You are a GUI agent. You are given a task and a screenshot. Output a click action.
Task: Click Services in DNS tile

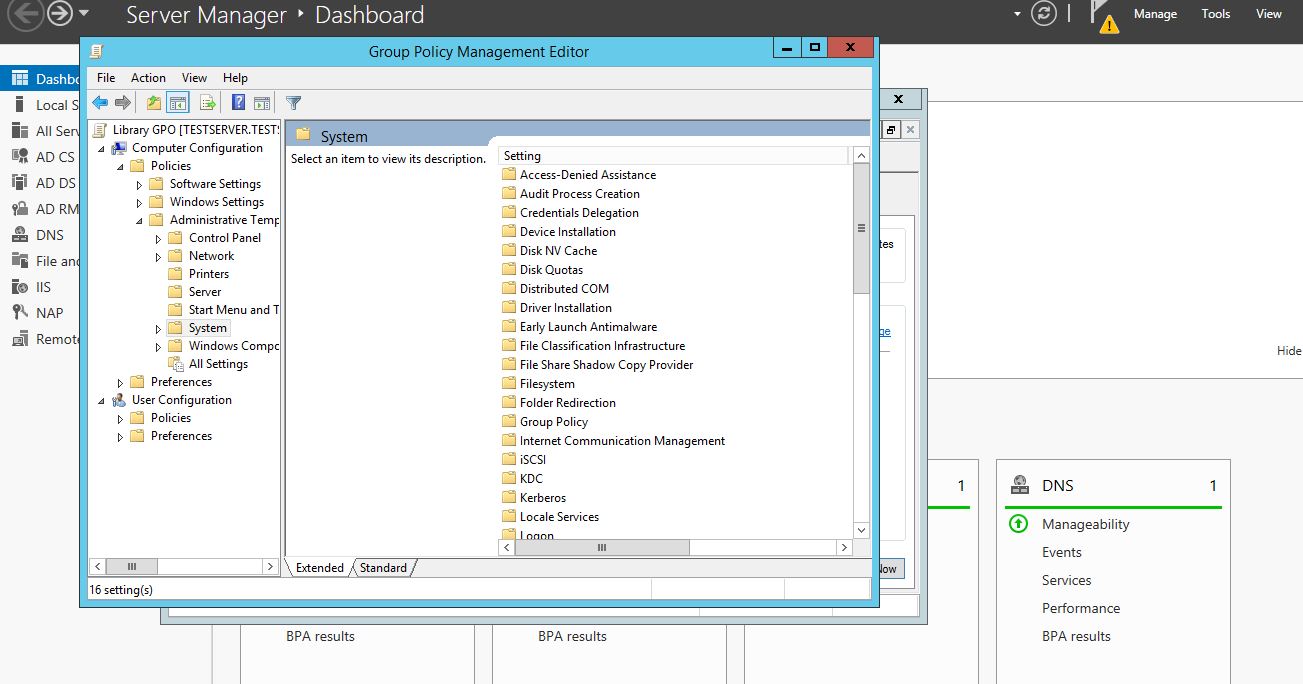1066,580
